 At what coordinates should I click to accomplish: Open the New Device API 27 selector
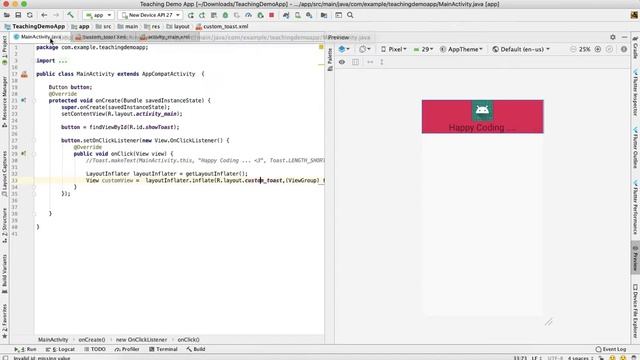(151, 15)
